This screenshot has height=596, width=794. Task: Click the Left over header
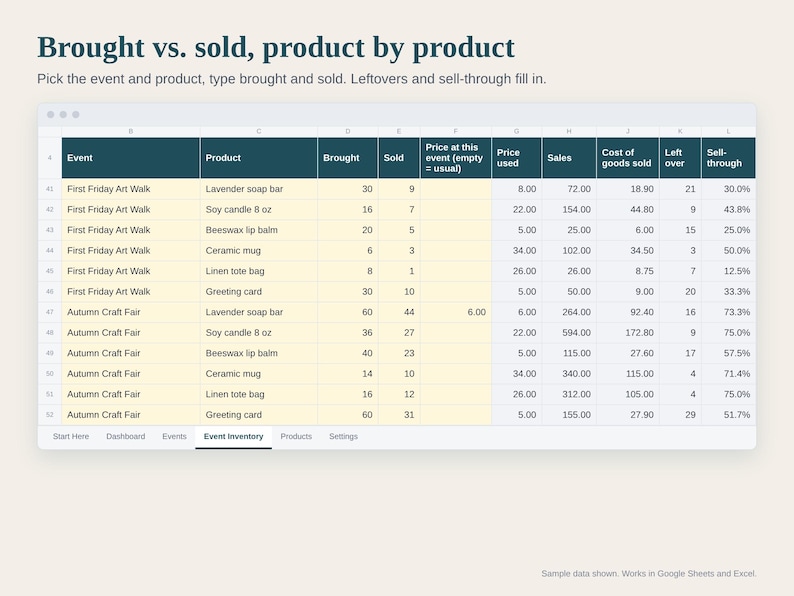pyautogui.click(x=680, y=158)
